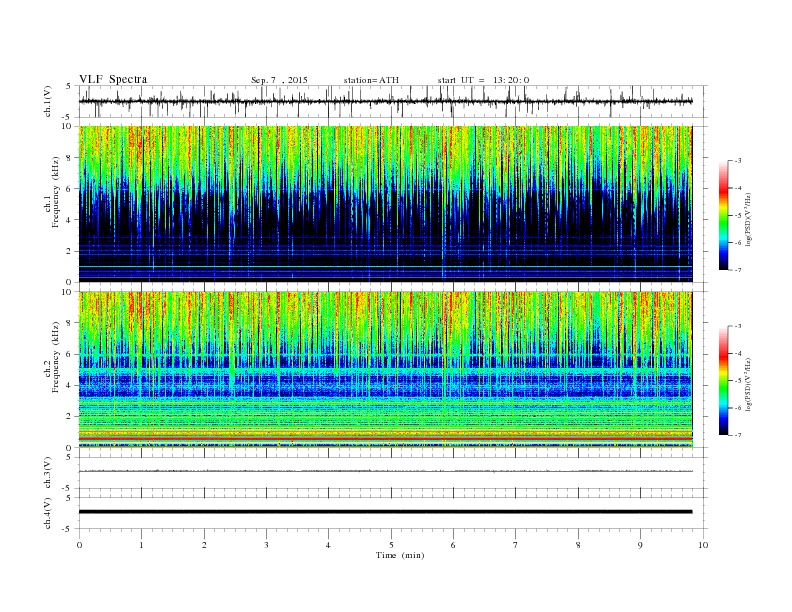Click inside the ch.1 spectrogram panel

pos(386,204)
